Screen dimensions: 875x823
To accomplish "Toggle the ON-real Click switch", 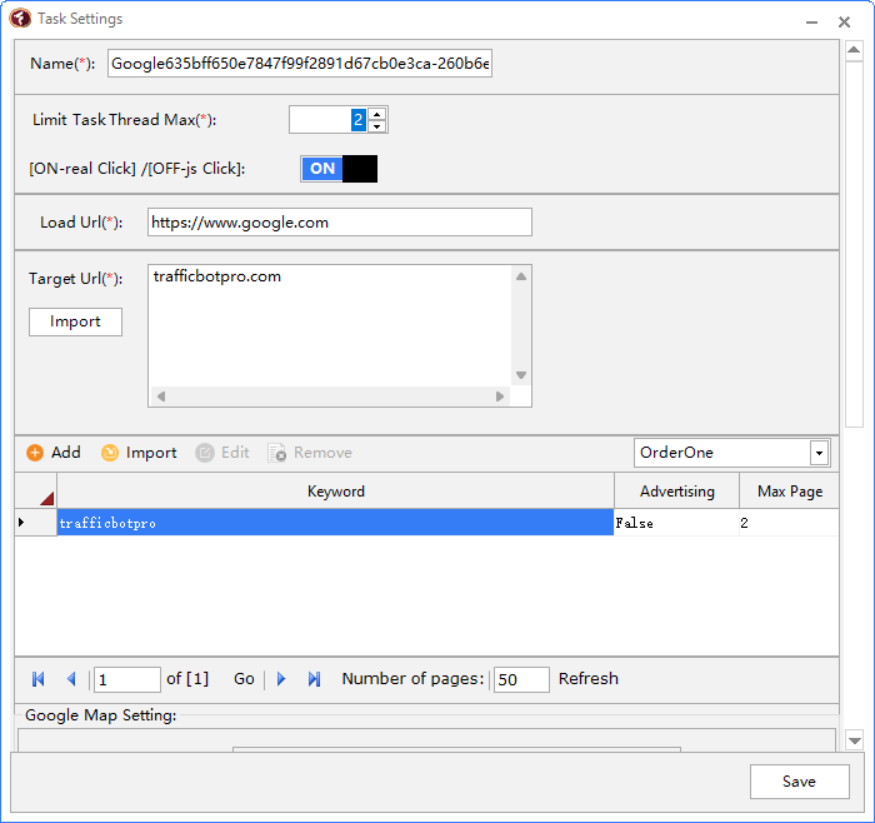I will (x=339, y=169).
